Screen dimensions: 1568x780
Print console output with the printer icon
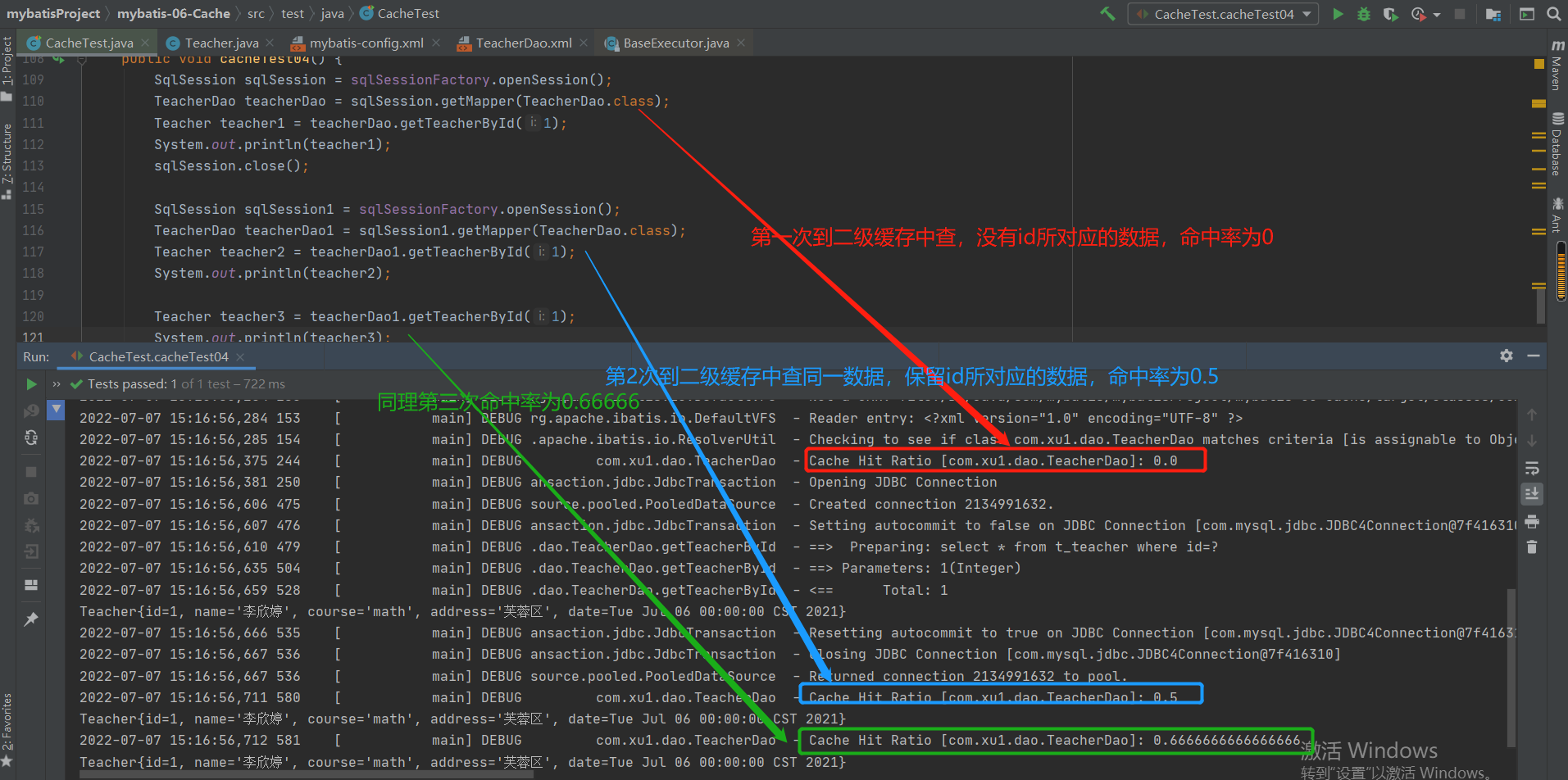pos(1532,521)
